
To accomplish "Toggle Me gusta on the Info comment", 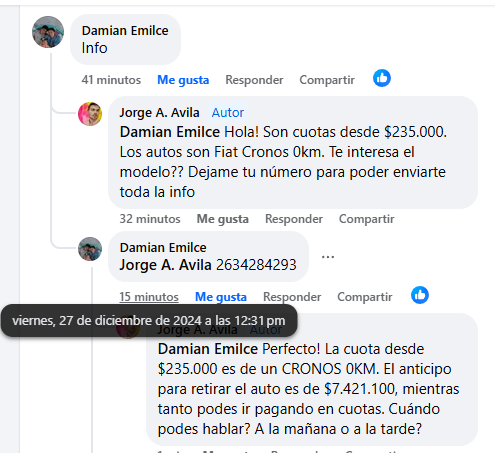I will (183, 80).
